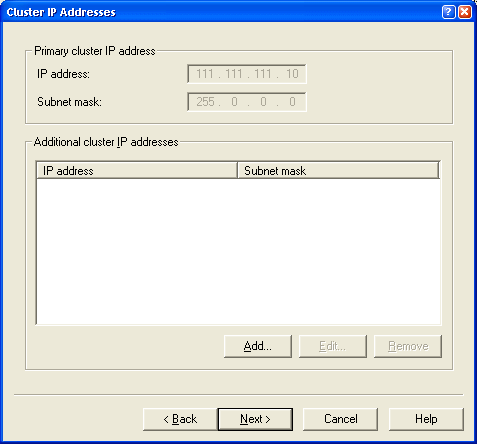
Task: Open Help from the bottom button row
Action: click(x=426, y=419)
